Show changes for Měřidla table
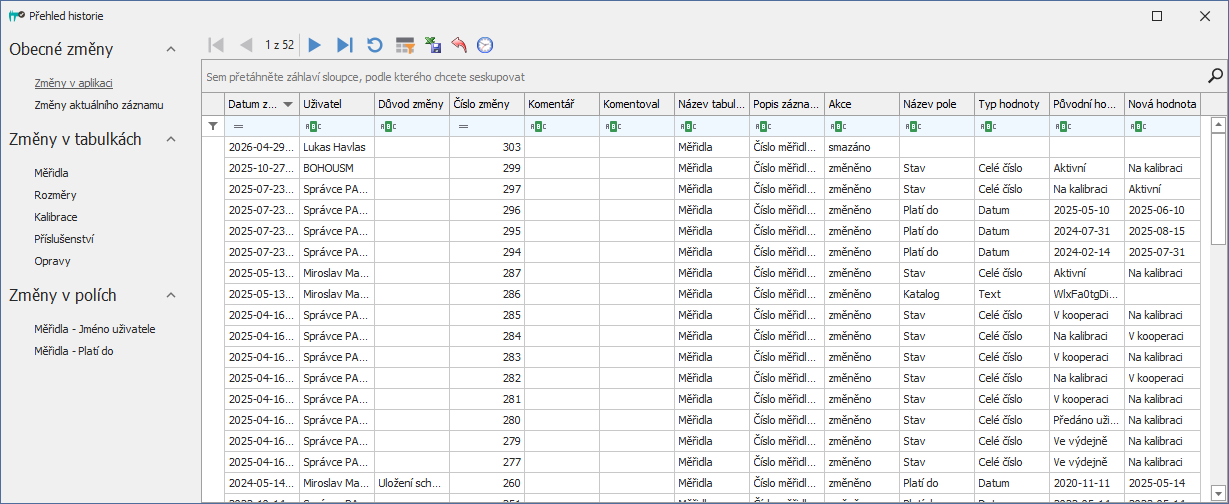 (x=52, y=173)
